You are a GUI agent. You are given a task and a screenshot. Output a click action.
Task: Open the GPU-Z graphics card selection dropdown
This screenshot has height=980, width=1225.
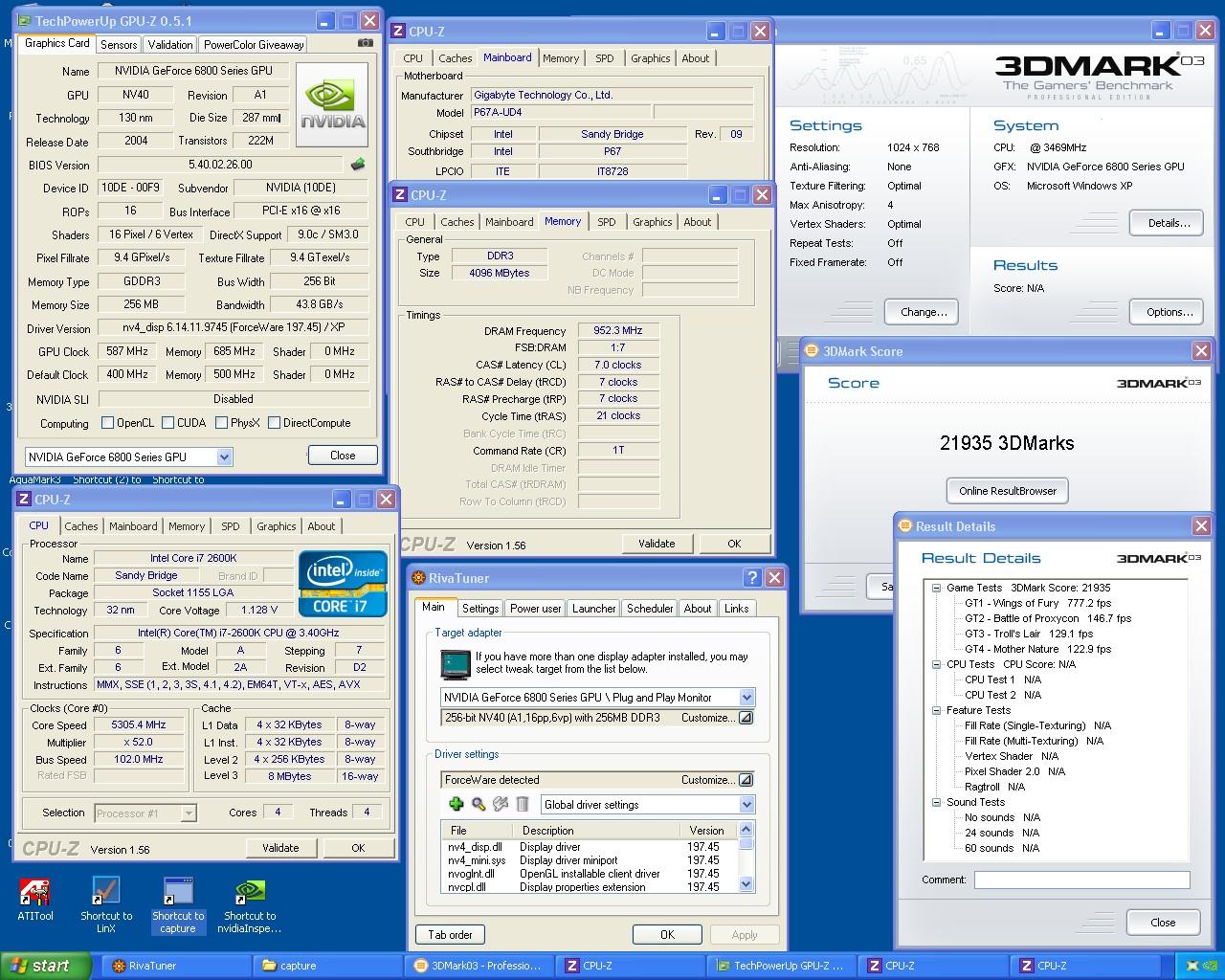224,457
